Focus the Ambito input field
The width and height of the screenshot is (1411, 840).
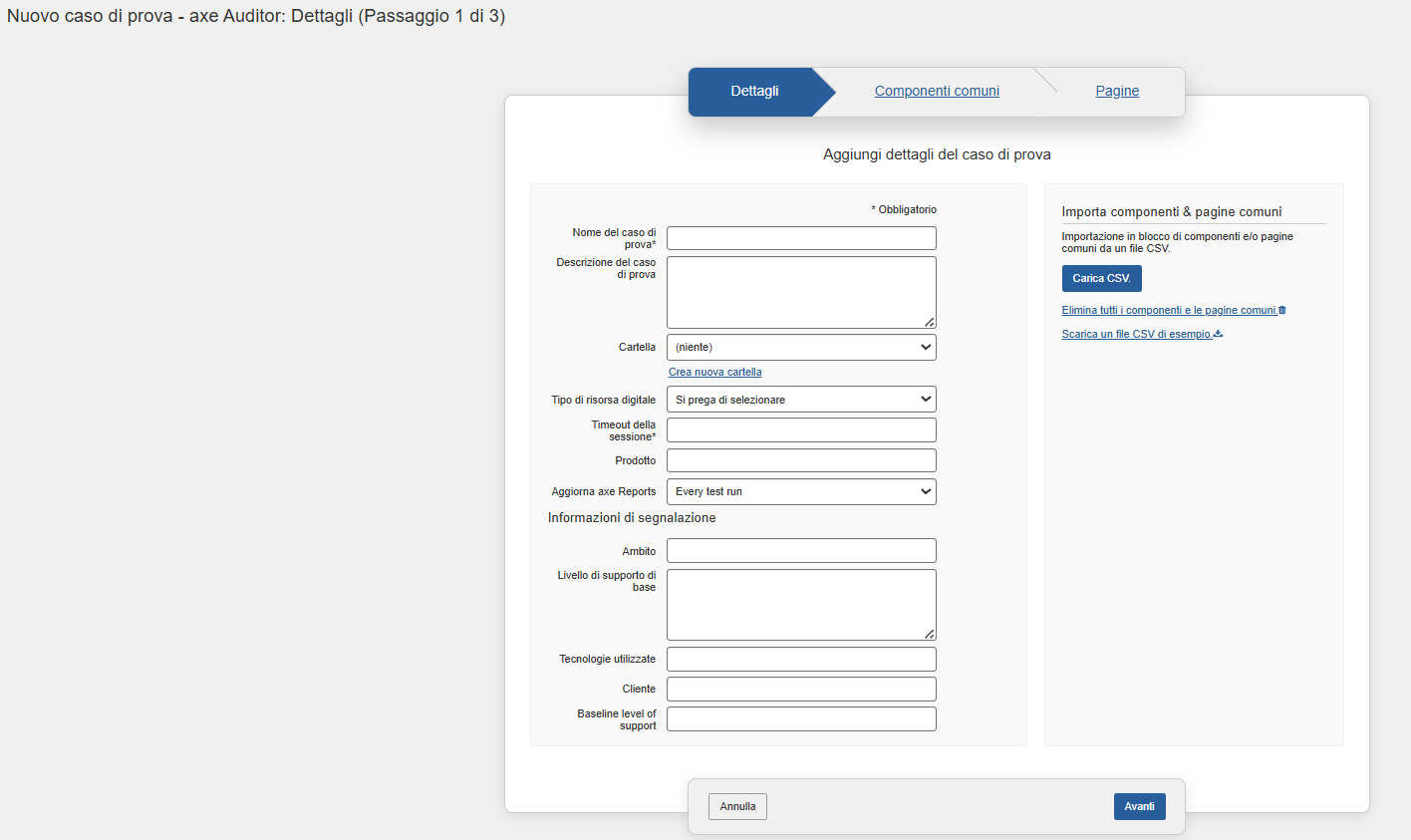tap(800, 550)
